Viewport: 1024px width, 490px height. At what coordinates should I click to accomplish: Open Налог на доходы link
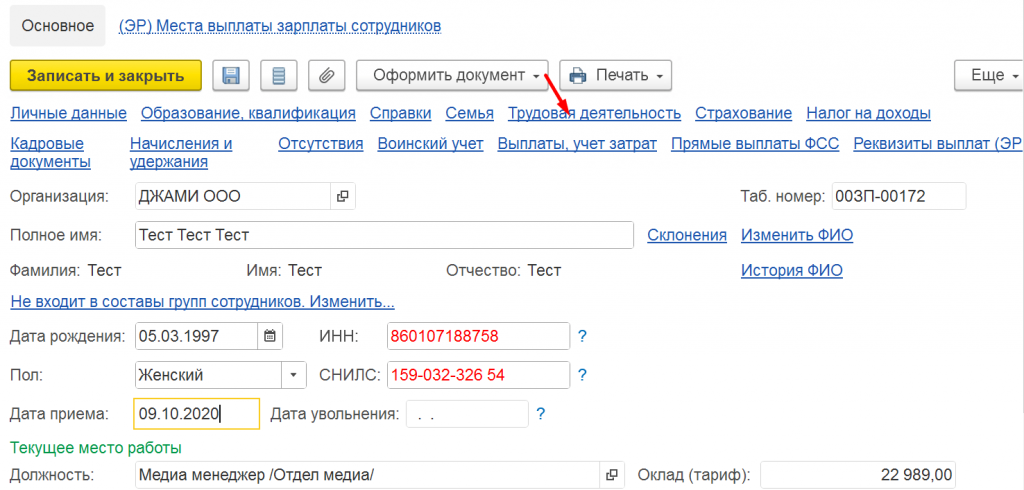point(869,114)
